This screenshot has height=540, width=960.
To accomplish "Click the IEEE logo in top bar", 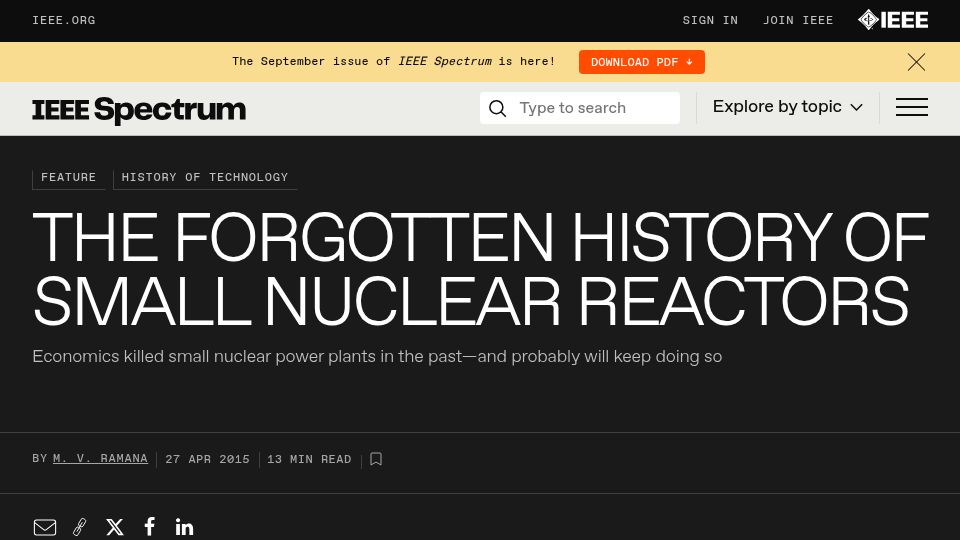I will [x=893, y=20].
